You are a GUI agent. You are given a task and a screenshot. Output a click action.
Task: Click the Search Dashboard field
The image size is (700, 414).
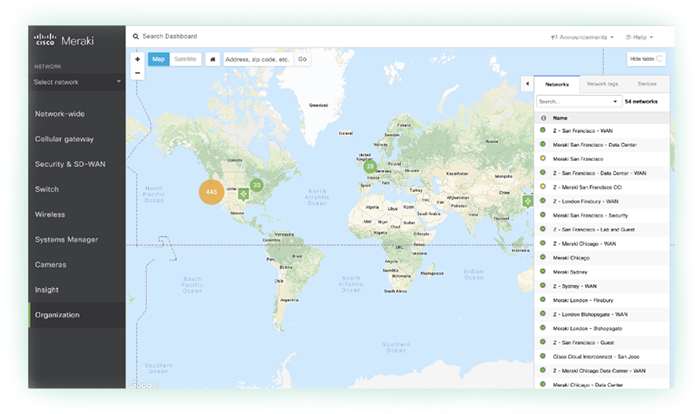click(170, 37)
